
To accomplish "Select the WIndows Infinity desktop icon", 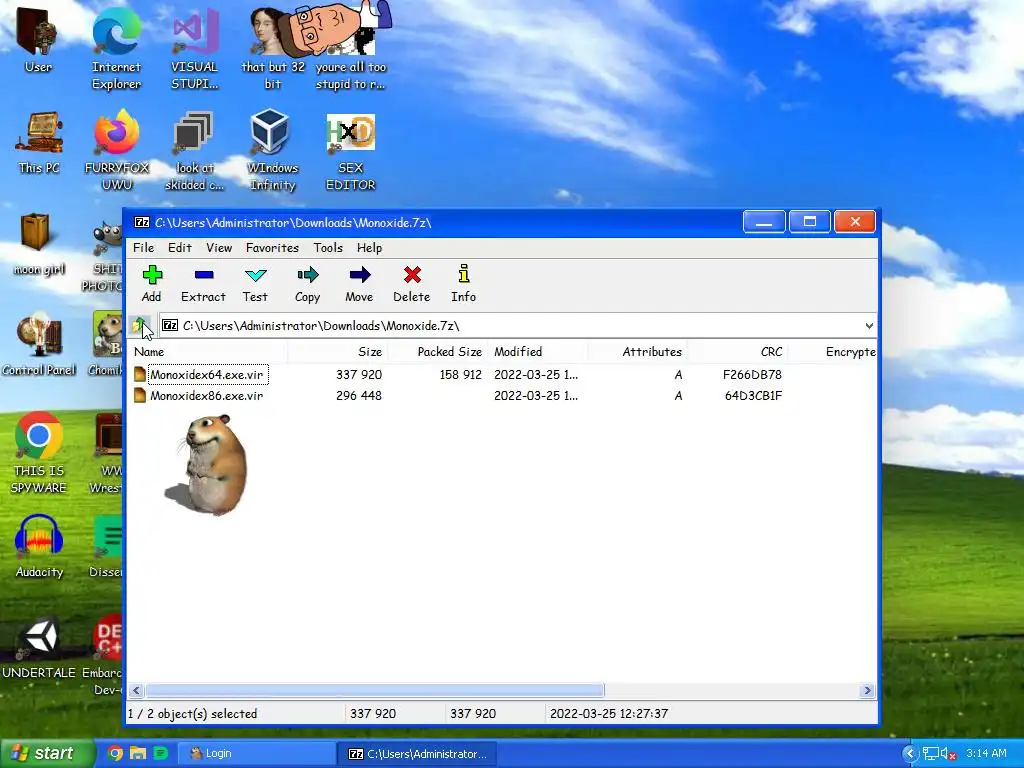I will pyautogui.click(x=272, y=150).
